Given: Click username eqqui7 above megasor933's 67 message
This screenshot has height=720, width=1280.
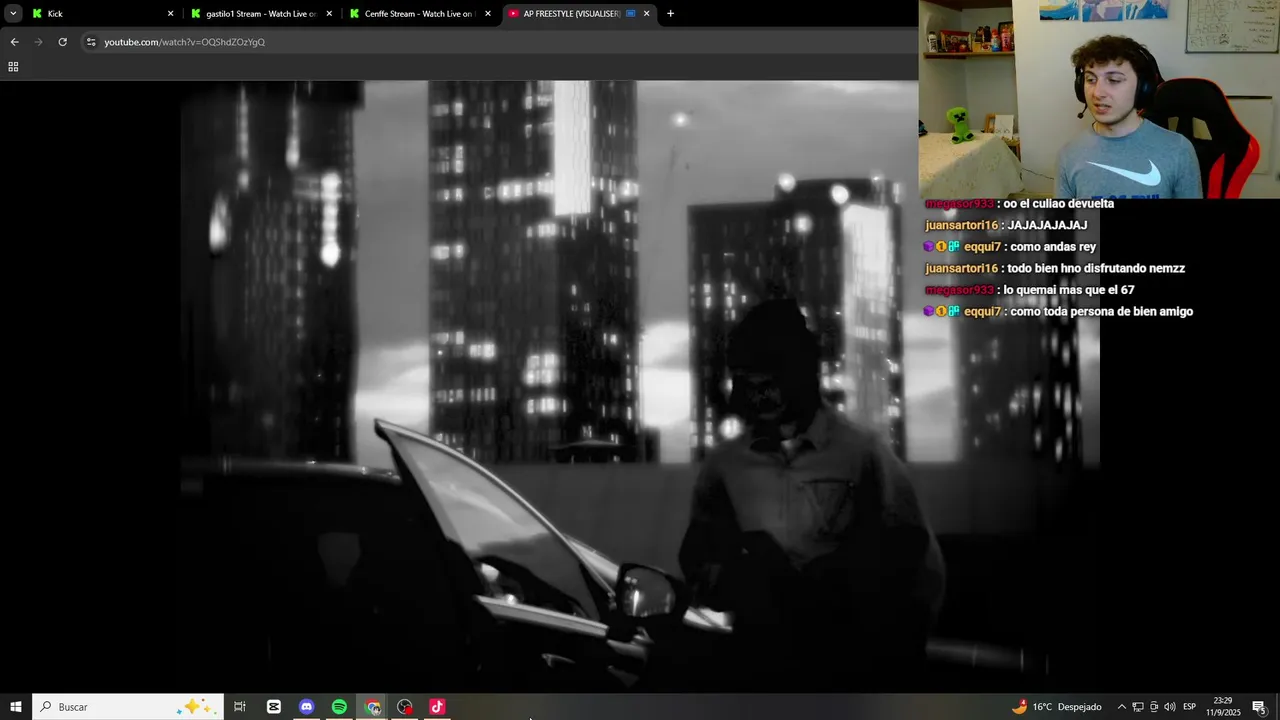Looking at the screenshot, I should click(982, 247).
